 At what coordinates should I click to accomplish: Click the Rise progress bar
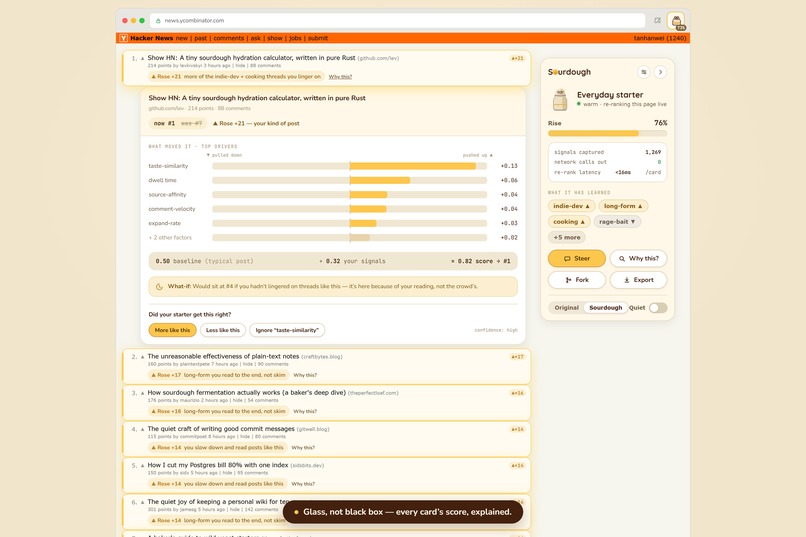coord(608,133)
